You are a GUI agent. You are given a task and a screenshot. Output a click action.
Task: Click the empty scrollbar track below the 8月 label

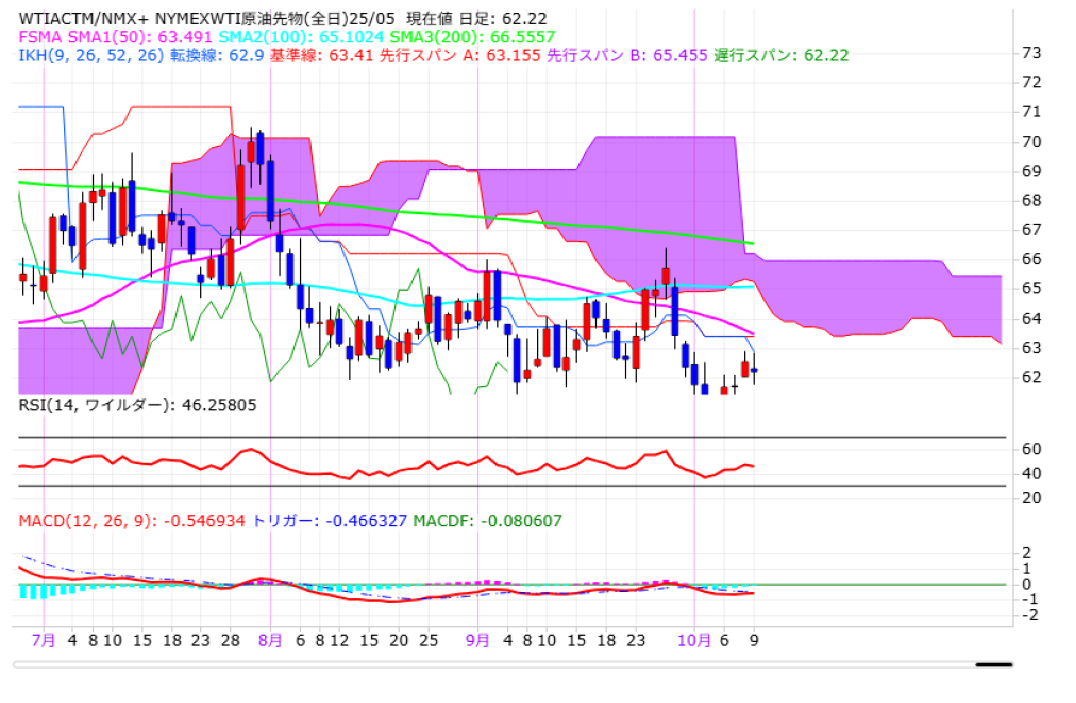(270, 663)
